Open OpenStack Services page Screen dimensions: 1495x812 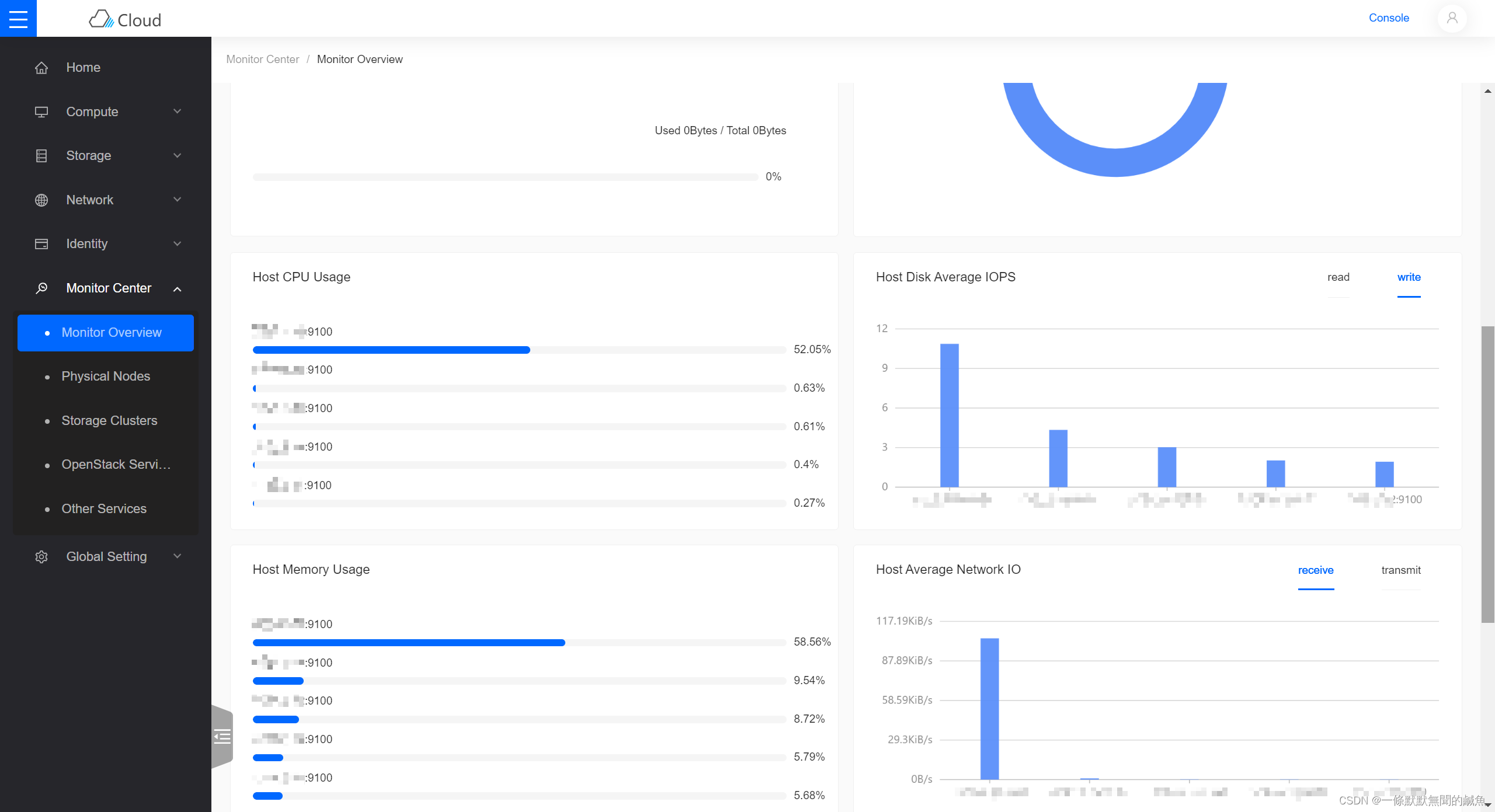[106, 465]
